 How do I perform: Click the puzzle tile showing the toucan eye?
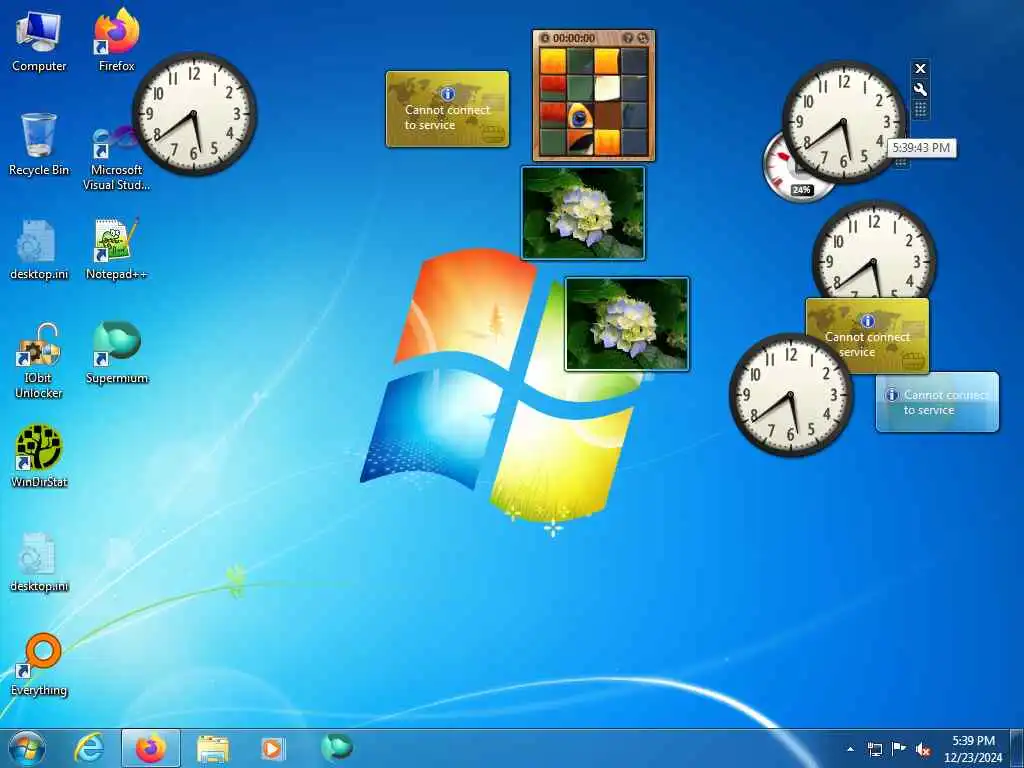[580, 116]
